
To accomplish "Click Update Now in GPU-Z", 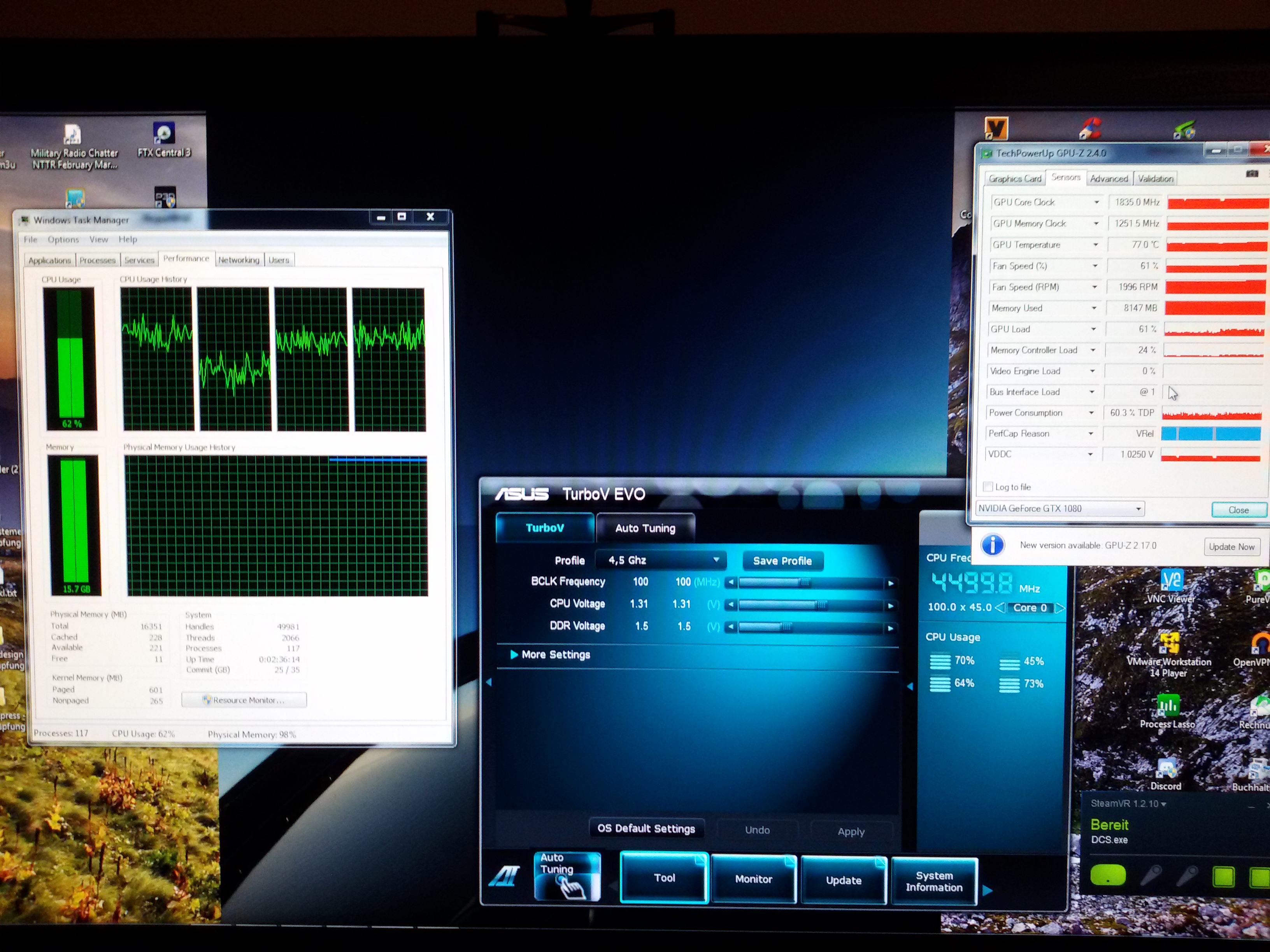I will (1231, 546).
